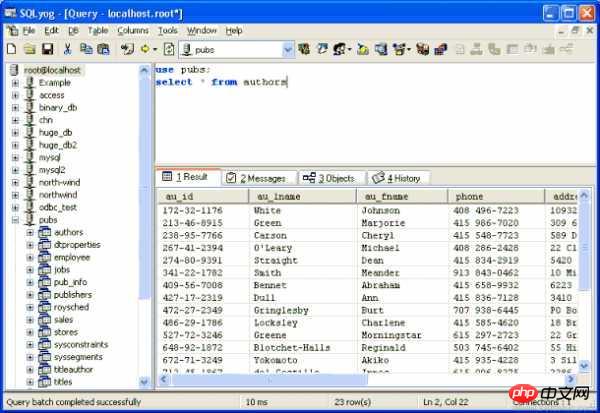Switch to the 2 Messages tab
This screenshot has width=600, height=413.
257,178
